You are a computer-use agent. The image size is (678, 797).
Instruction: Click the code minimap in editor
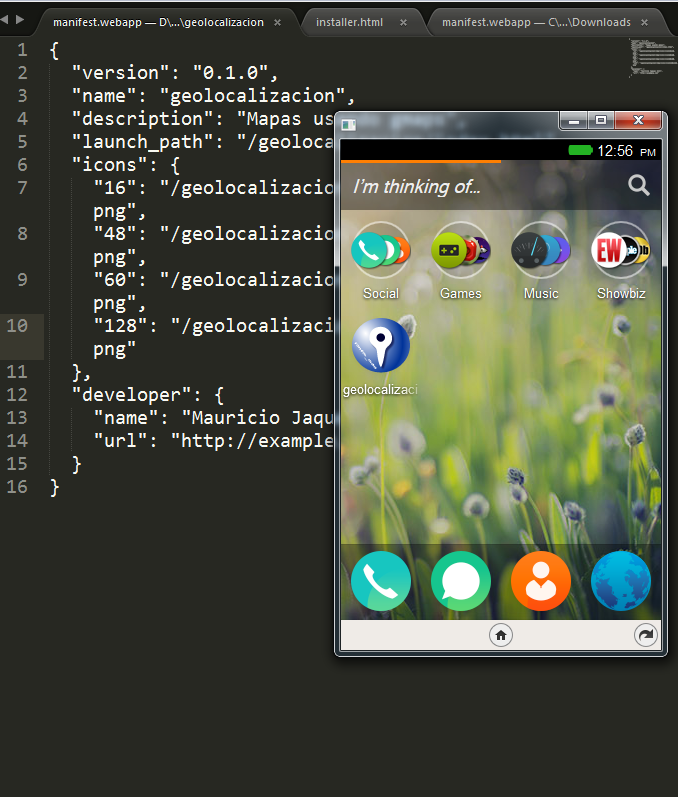[652, 58]
